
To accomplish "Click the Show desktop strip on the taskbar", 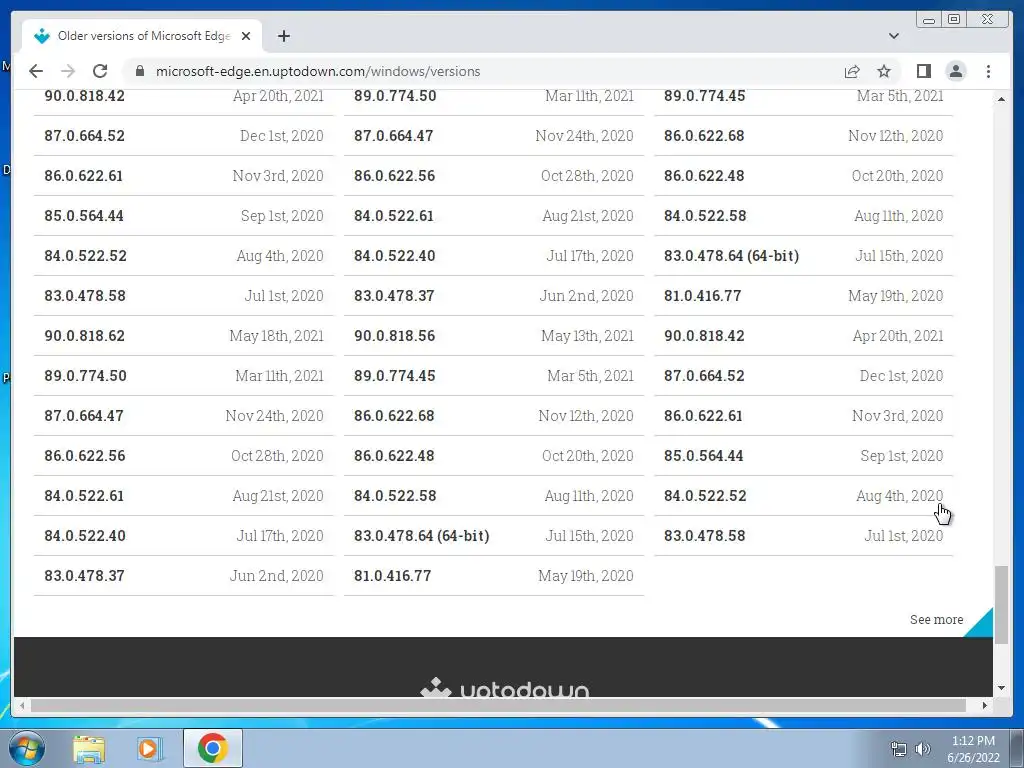I will coord(1017,748).
